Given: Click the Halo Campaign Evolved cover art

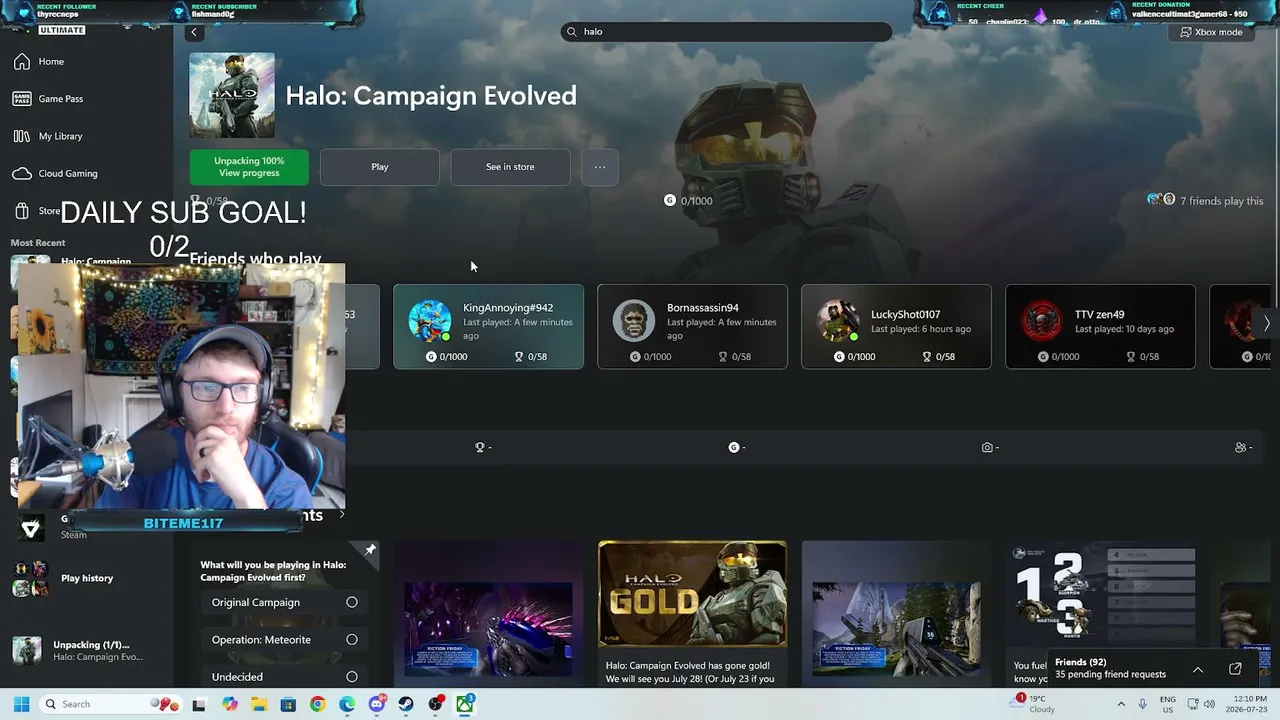Looking at the screenshot, I should pyautogui.click(x=232, y=95).
